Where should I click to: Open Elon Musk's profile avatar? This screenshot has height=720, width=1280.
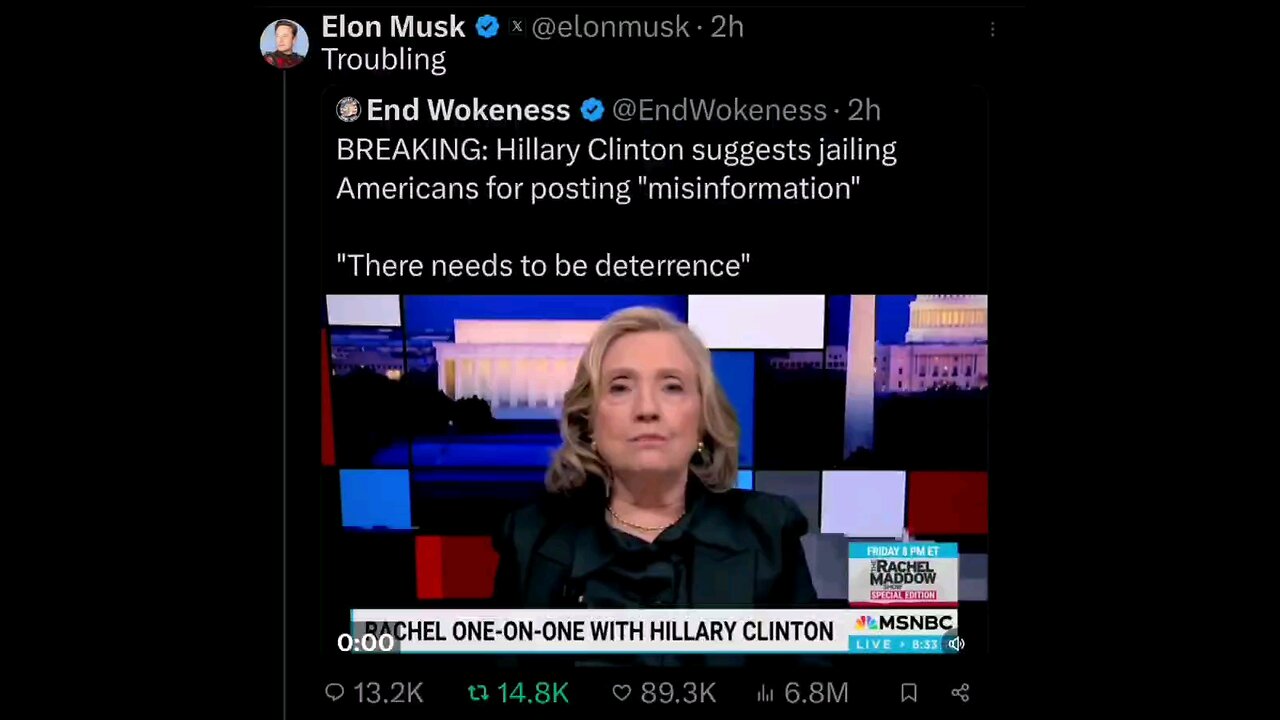pyautogui.click(x=284, y=43)
